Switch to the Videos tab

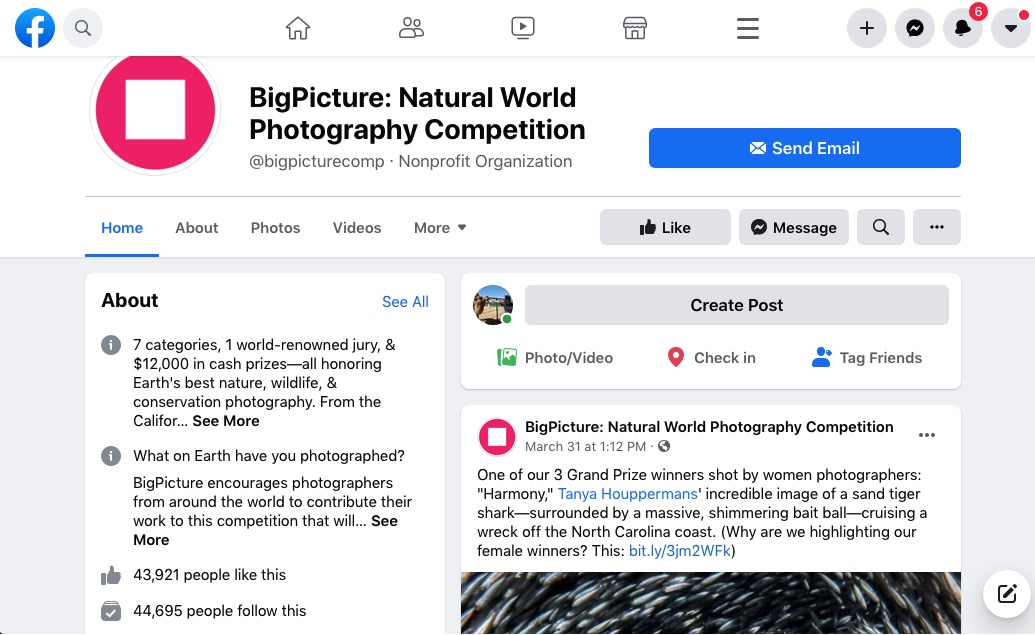coord(357,228)
